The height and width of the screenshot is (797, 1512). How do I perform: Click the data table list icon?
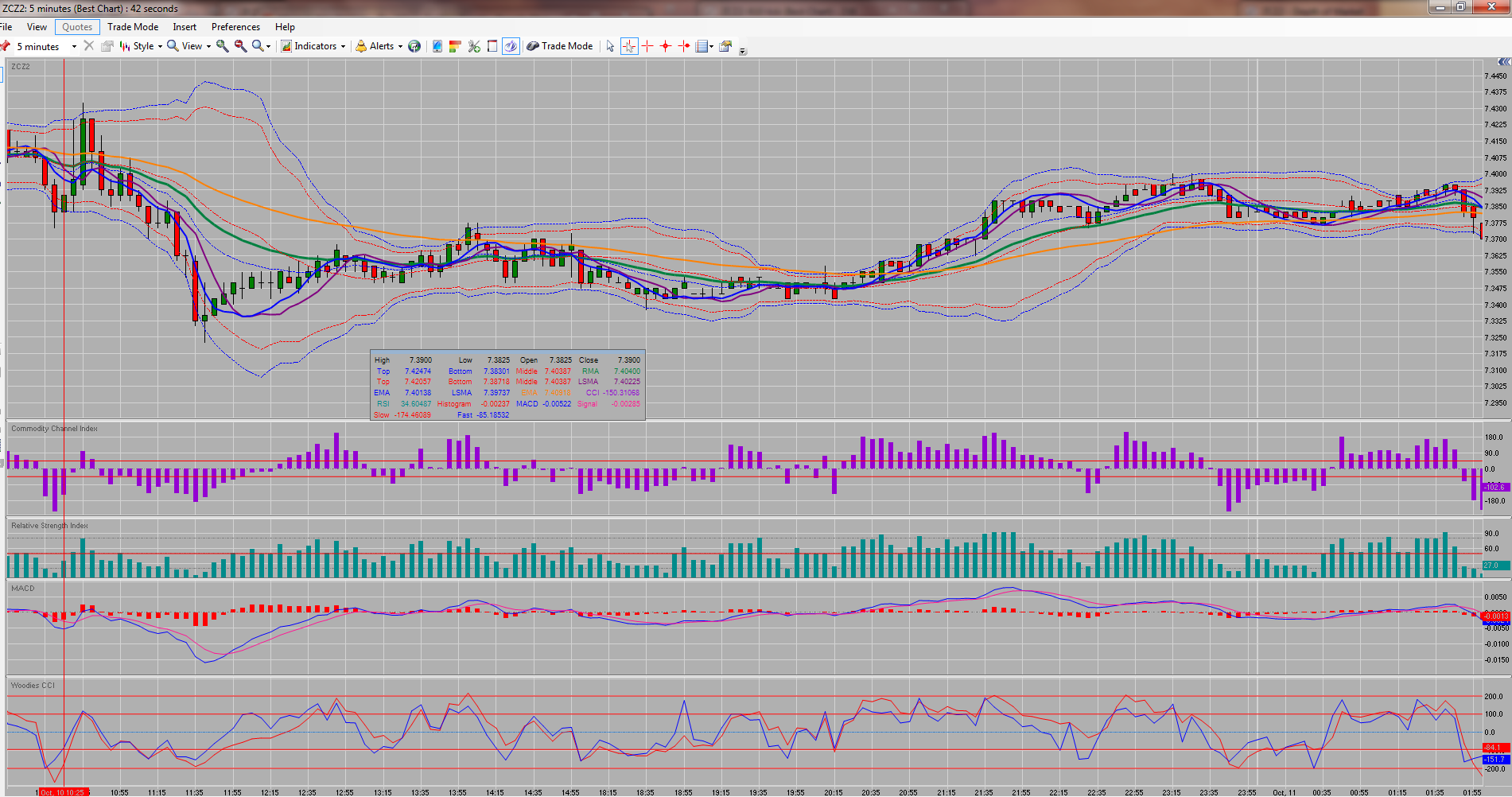(702, 46)
